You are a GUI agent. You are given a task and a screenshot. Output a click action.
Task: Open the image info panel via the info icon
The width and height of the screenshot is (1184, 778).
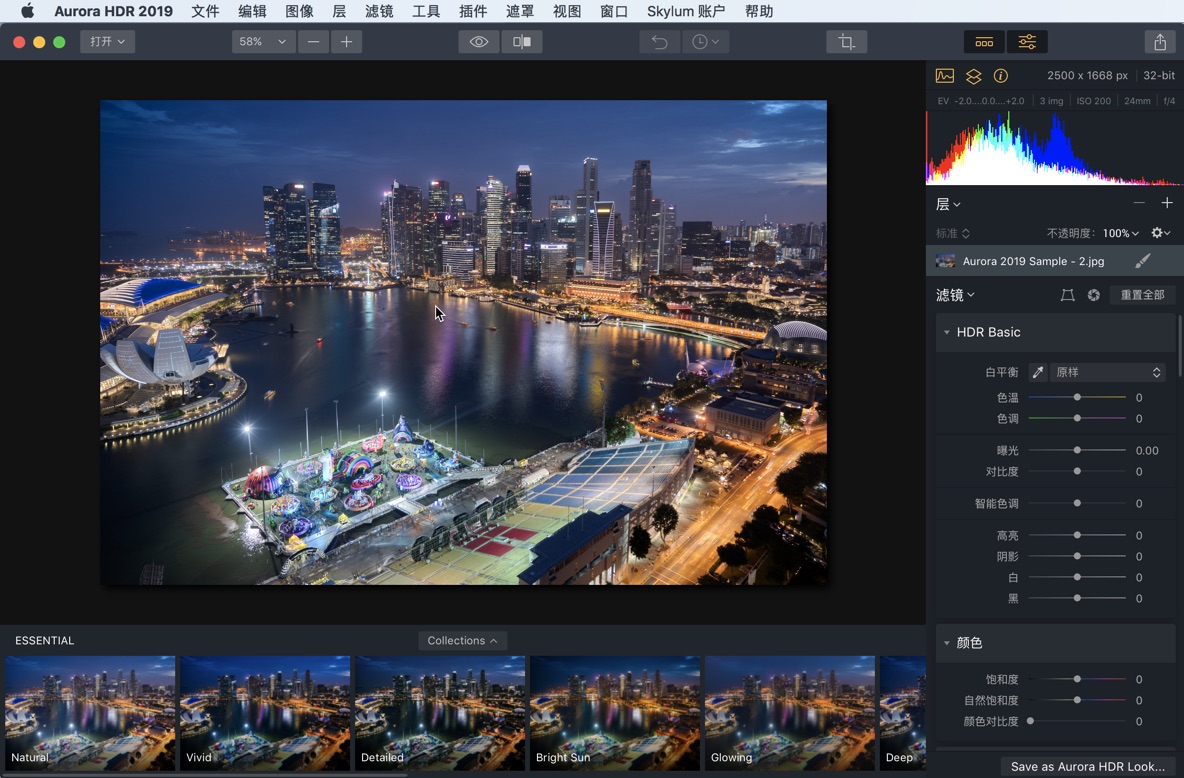tap(1000, 75)
